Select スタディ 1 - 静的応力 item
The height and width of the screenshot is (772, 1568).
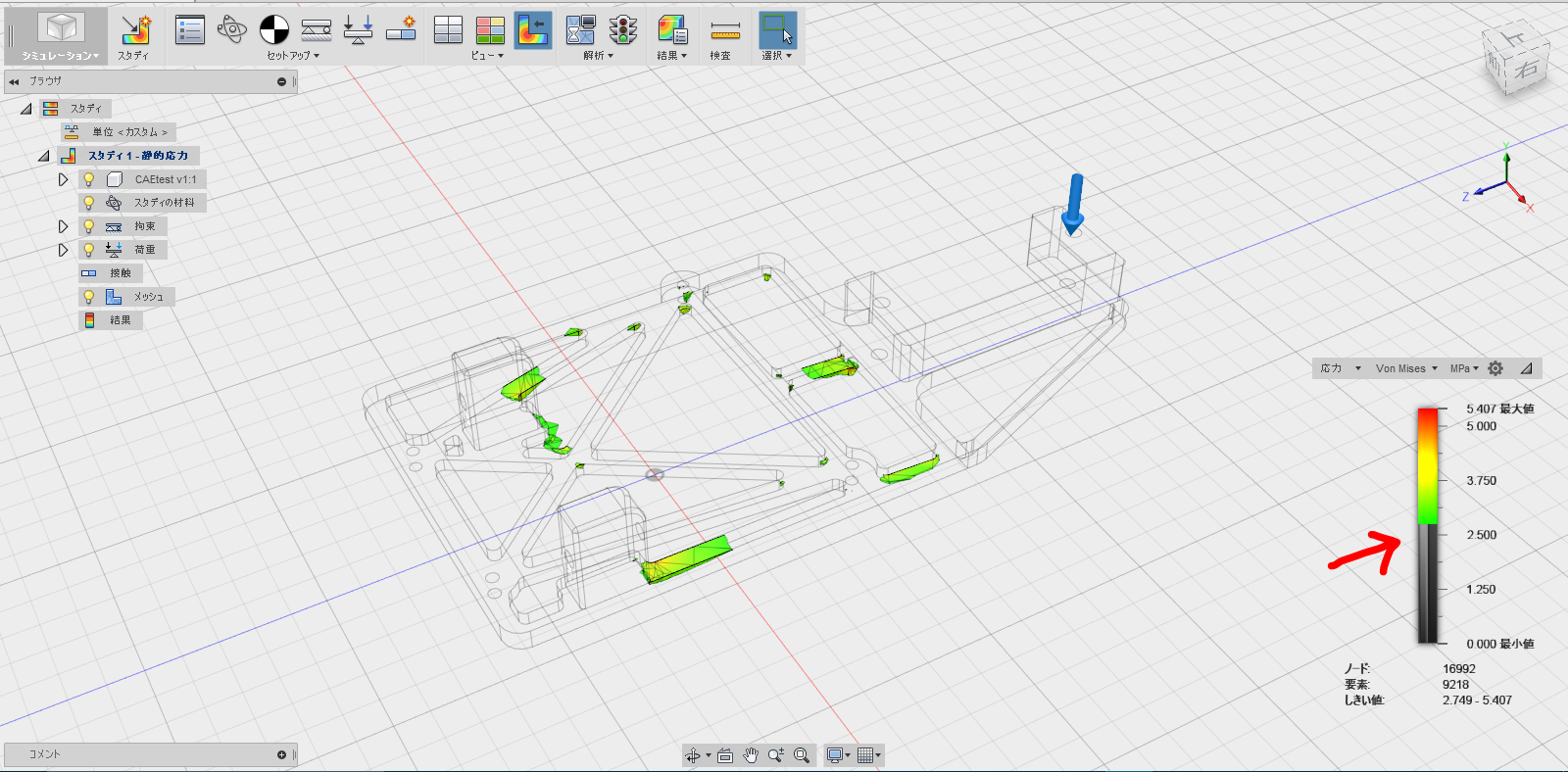pos(128,156)
